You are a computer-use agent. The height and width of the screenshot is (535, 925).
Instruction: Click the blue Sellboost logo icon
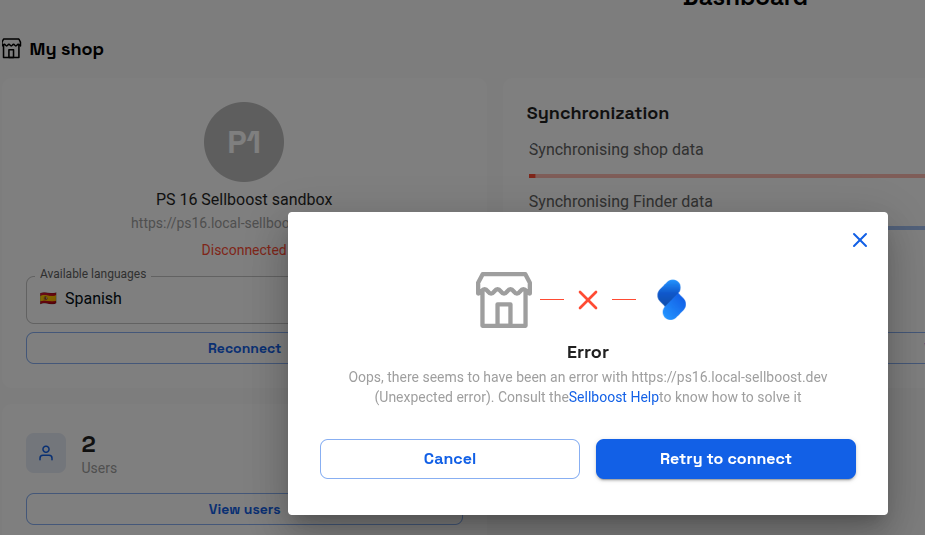671,300
